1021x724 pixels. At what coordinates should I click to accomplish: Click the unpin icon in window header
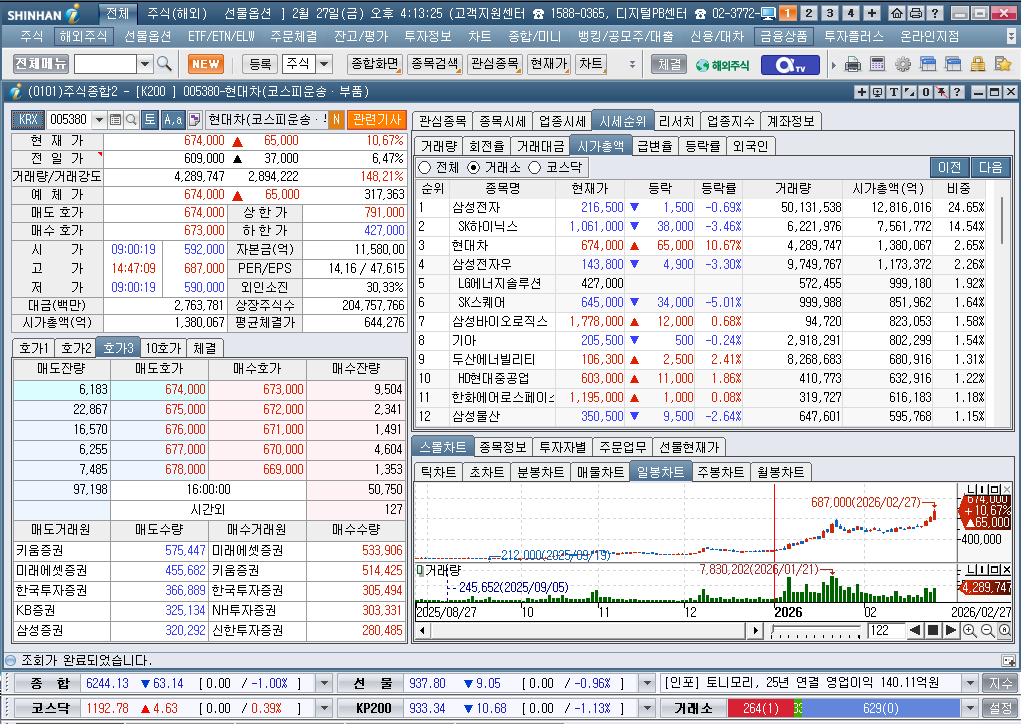click(942, 92)
